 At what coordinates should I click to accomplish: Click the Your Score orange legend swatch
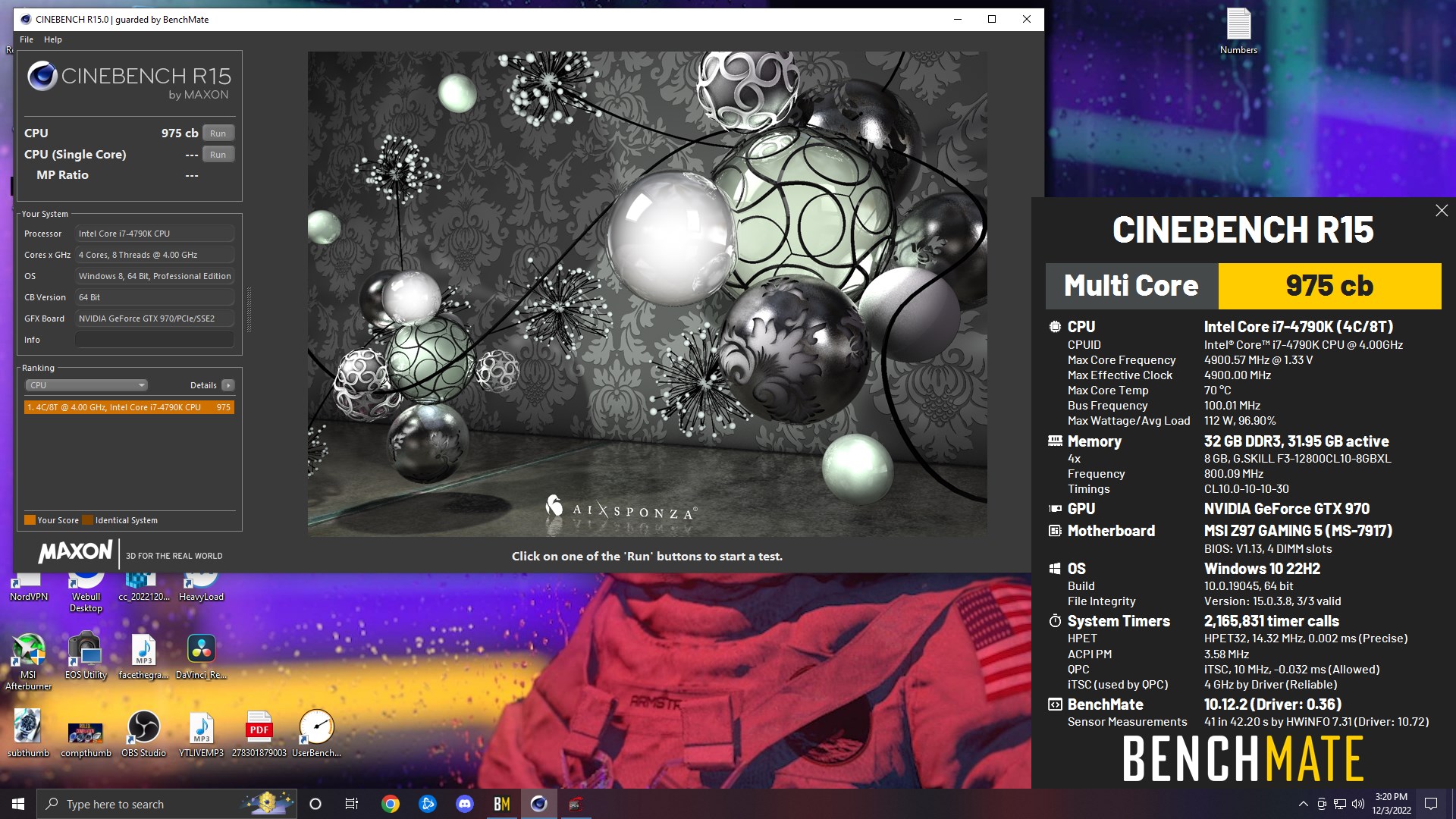(30, 520)
